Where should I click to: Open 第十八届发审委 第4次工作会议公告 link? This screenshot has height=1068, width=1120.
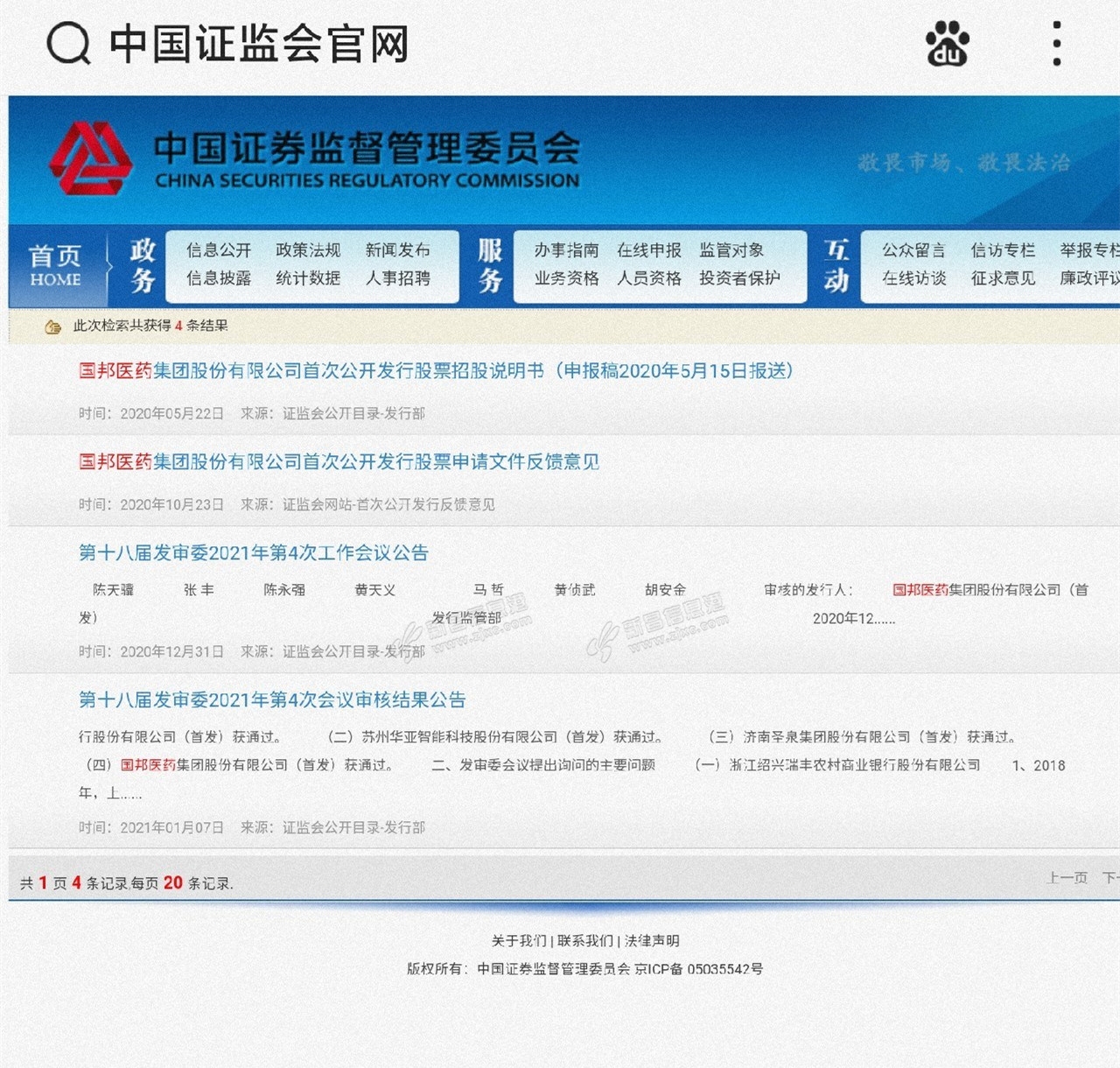254,553
